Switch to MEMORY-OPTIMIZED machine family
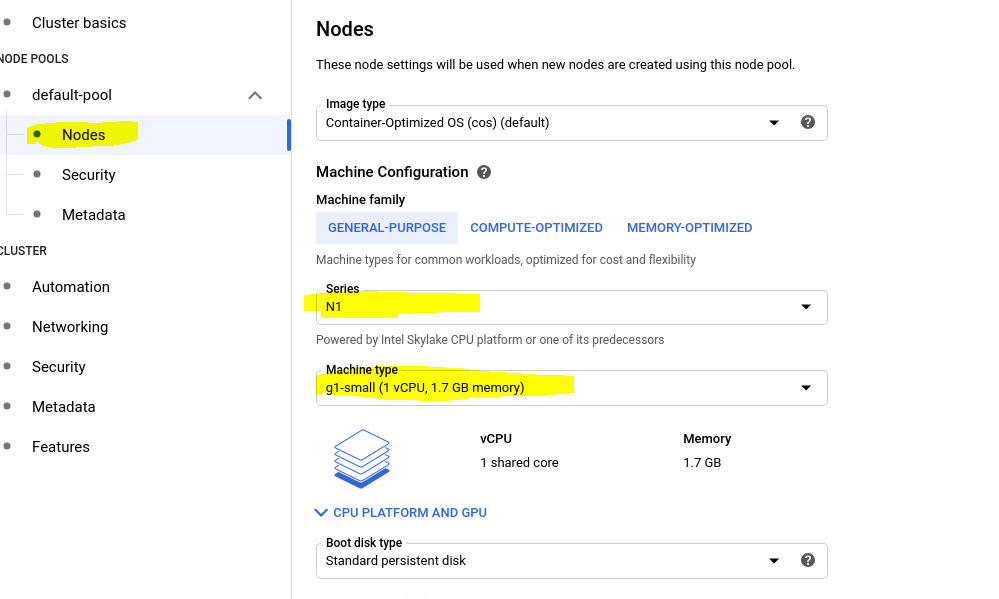999x599 pixels. coord(689,228)
